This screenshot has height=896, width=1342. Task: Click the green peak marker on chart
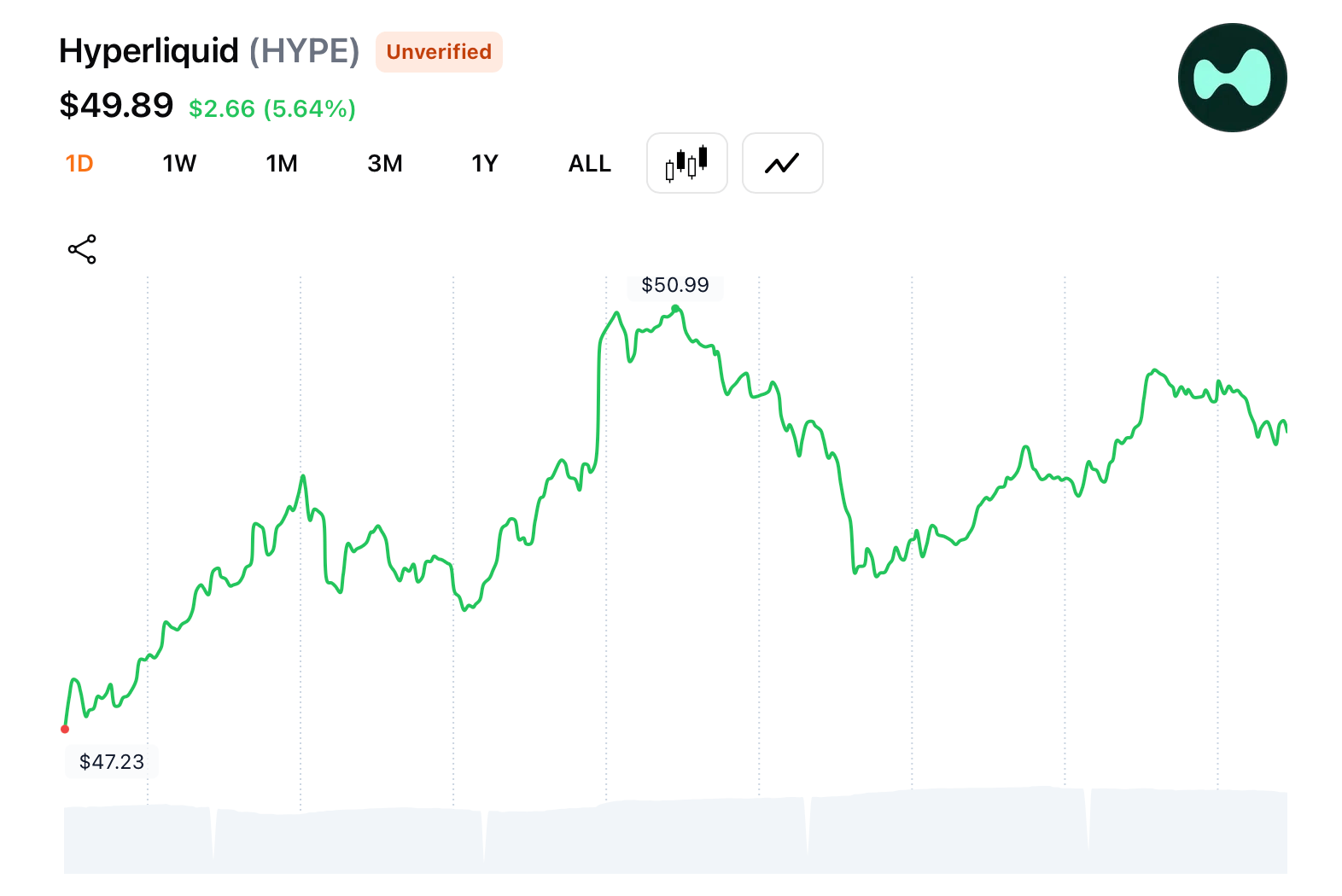pyautogui.click(x=675, y=309)
